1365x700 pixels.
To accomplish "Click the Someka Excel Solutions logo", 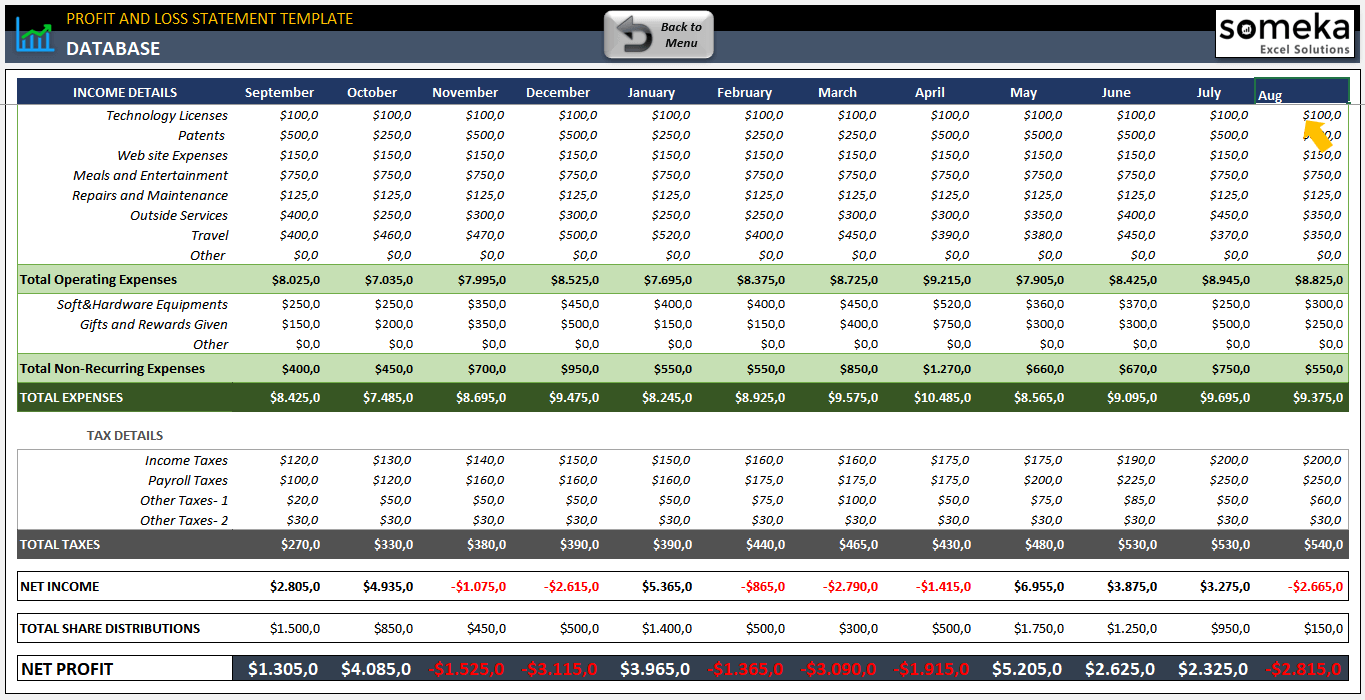I will [x=1286, y=33].
